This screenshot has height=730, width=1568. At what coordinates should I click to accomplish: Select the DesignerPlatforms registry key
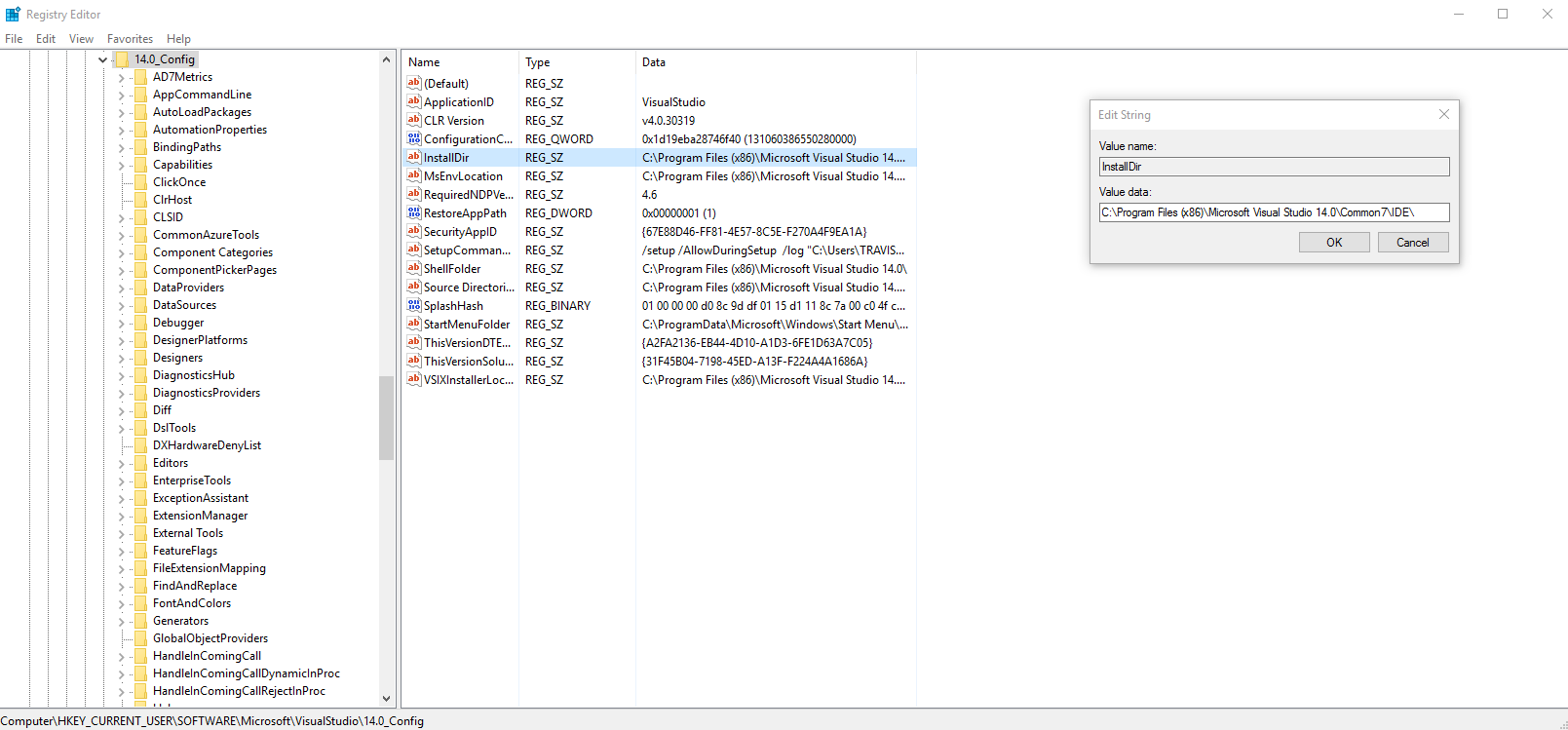point(200,340)
